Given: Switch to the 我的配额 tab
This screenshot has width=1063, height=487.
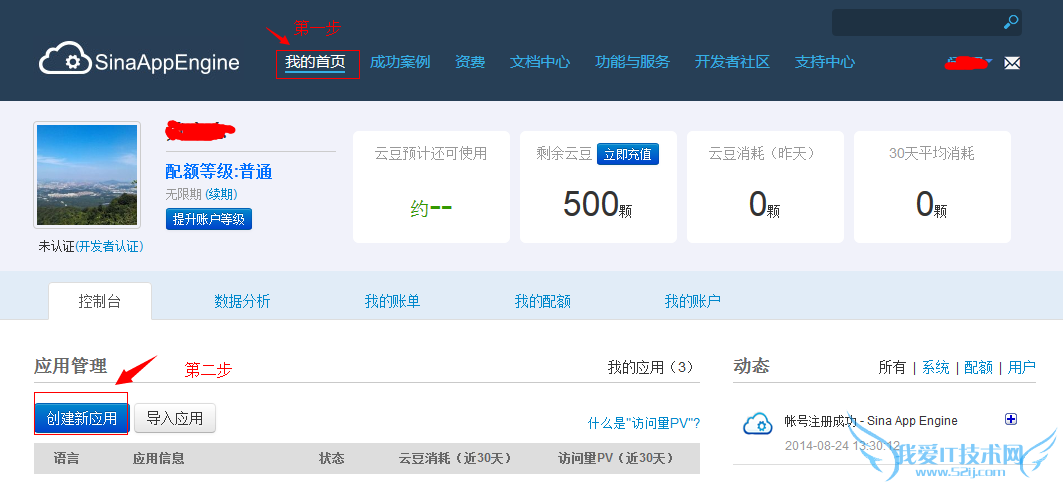Looking at the screenshot, I should [542, 301].
